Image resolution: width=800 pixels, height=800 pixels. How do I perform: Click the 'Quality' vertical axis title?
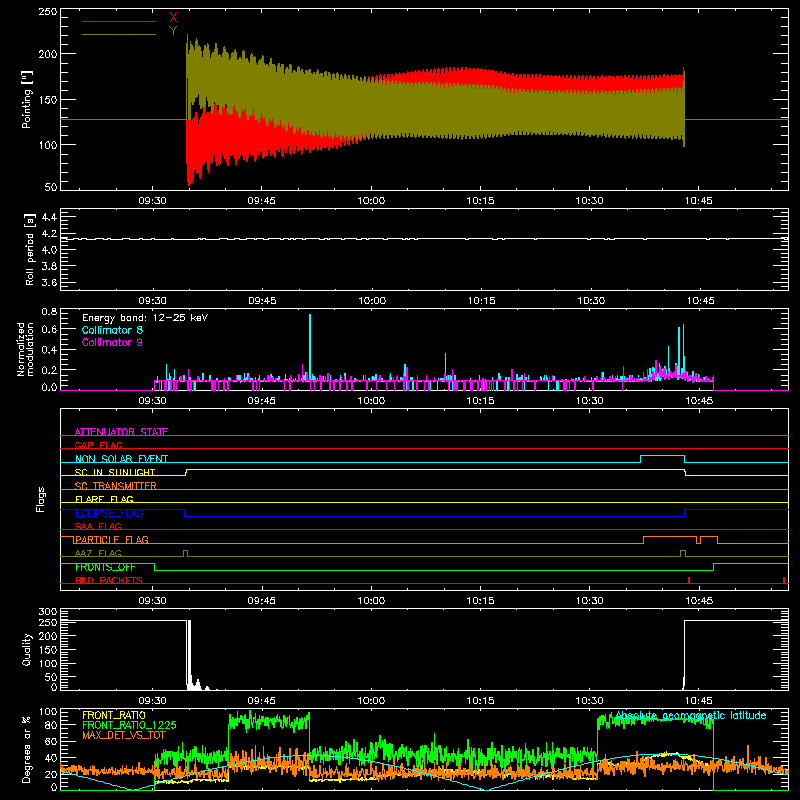[x=27, y=649]
